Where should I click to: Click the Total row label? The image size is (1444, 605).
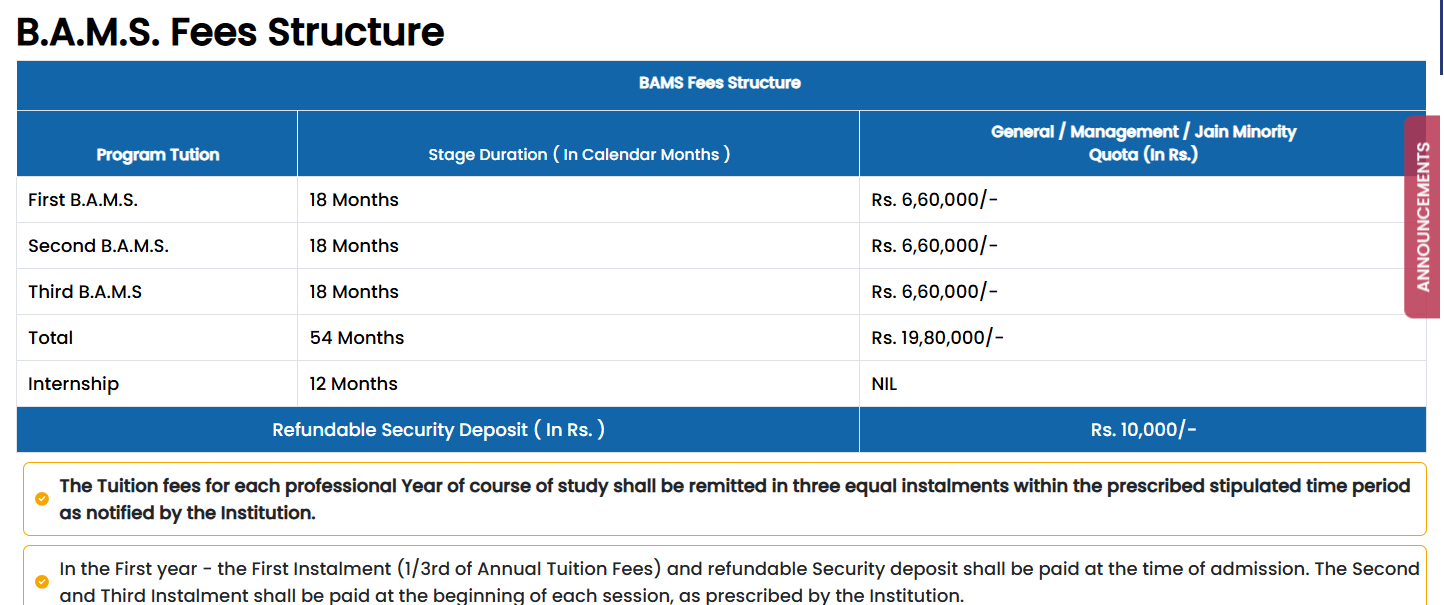coord(51,338)
